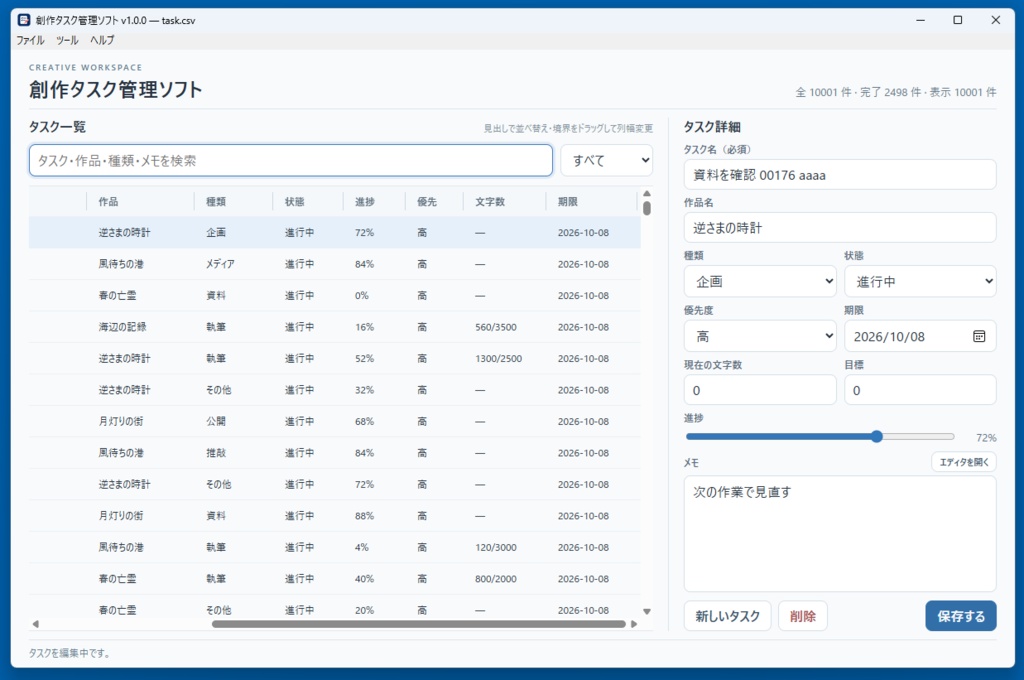
Task: Select the row with 0% progress
Action: click(x=334, y=295)
